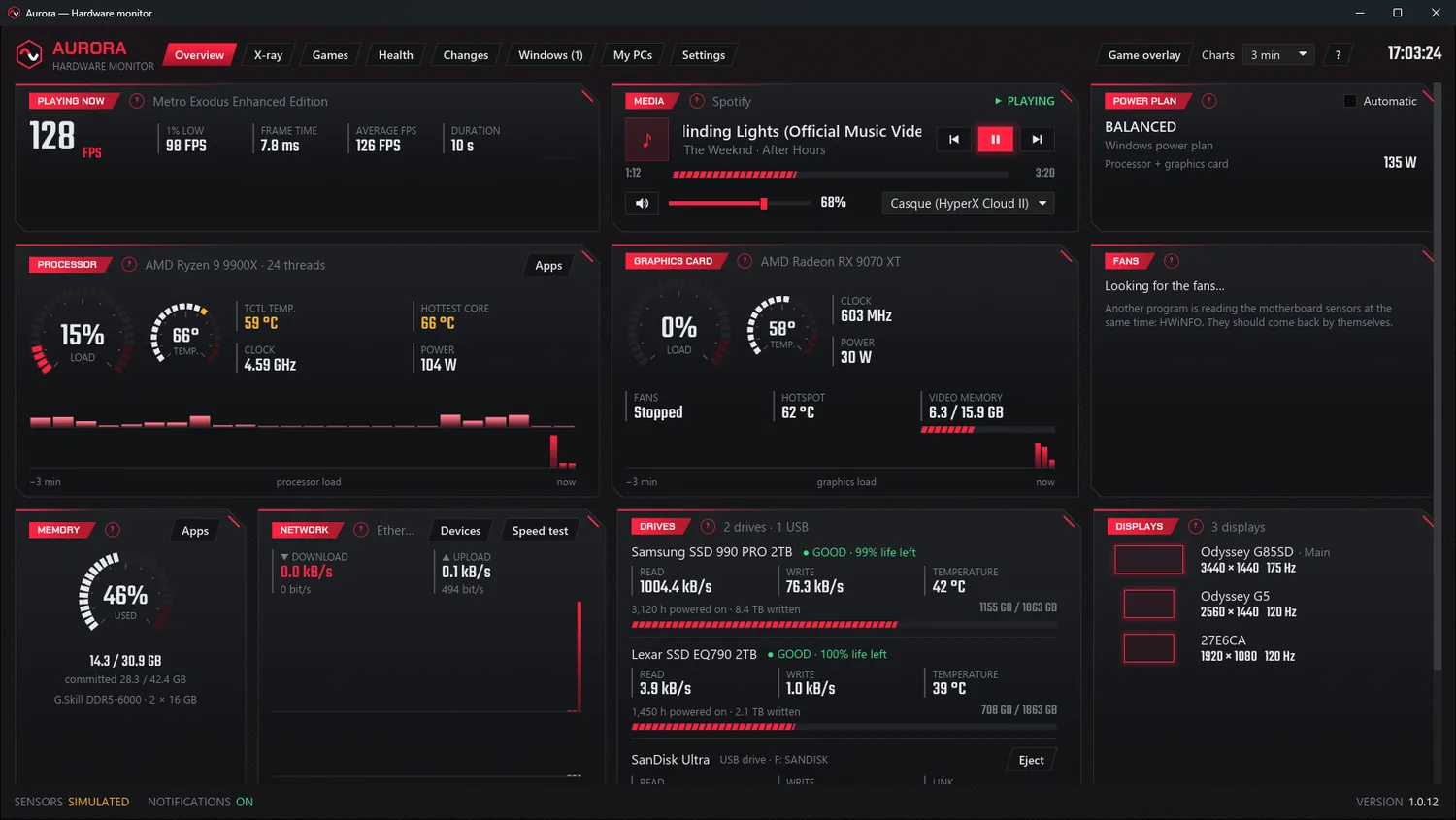
Task: Open the Windows (1) tab
Action: coord(550,55)
